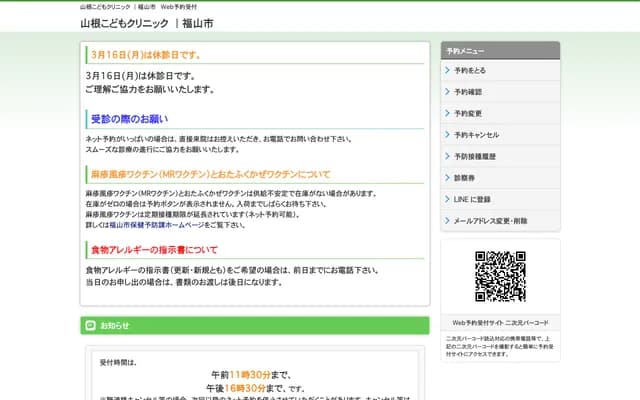The width and height of the screenshot is (640, 400).
Task: Click お知らせ green section header
Action: pyautogui.click(x=255, y=325)
